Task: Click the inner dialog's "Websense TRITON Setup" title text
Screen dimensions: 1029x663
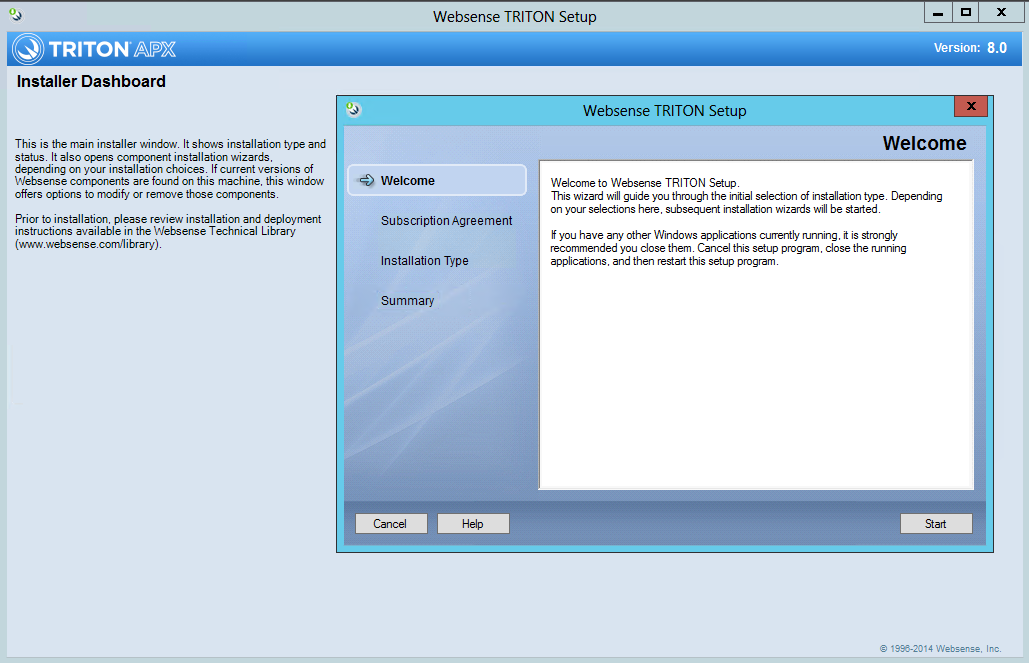Action: coord(664,110)
